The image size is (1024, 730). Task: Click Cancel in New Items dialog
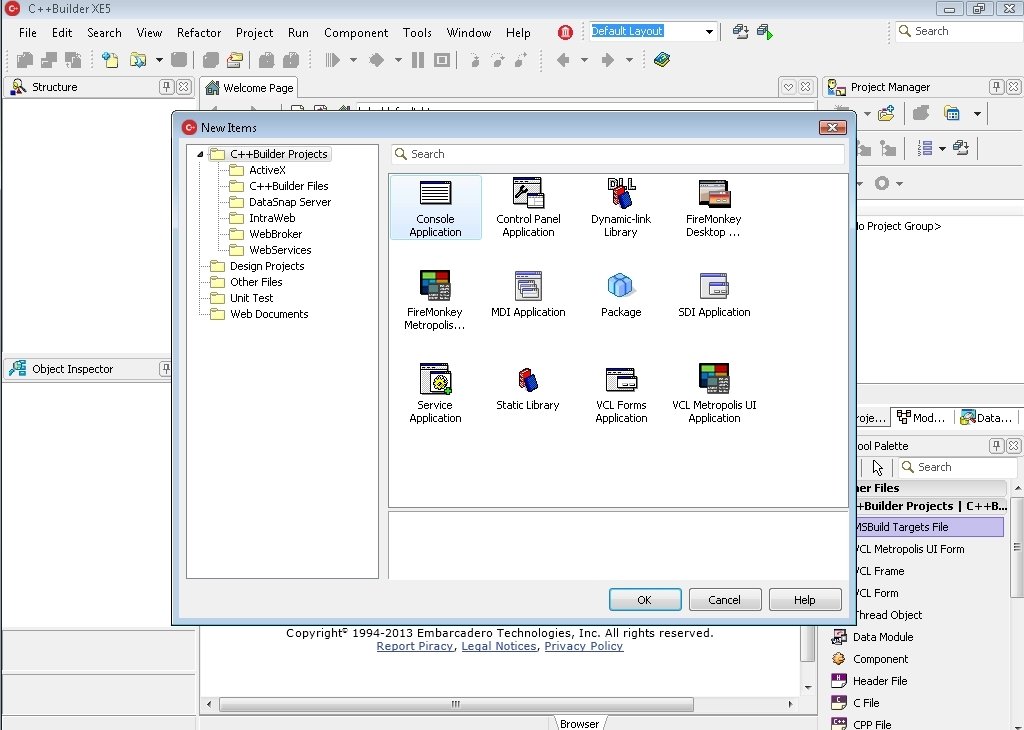pos(725,599)
